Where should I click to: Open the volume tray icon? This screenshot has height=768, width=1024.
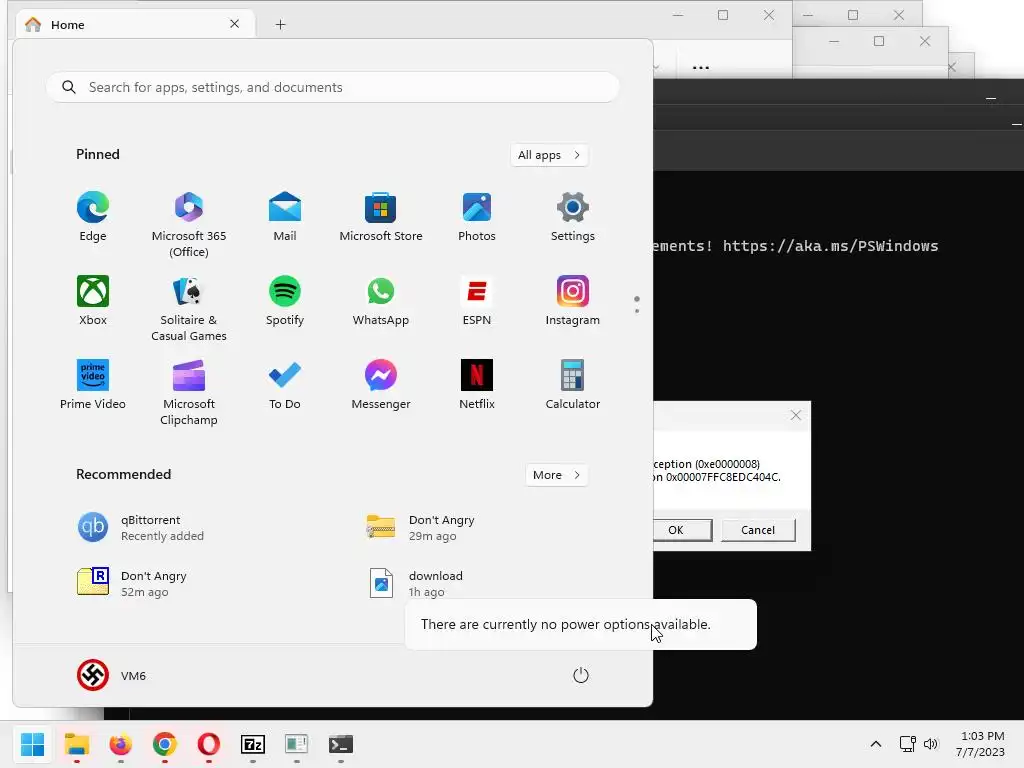click(x=931, y=744)
